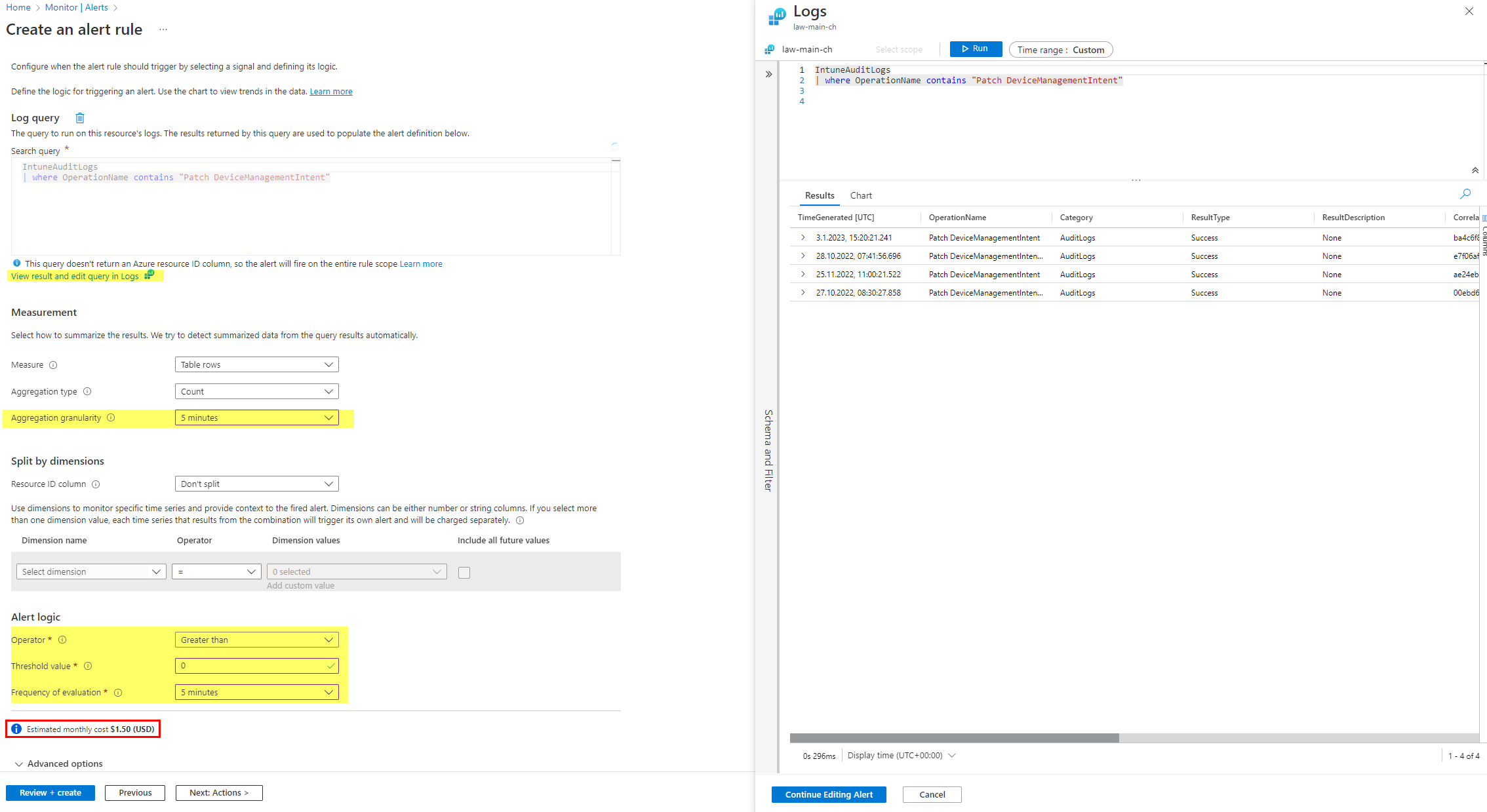Viewport: 1487px width, 812px height.
Task: Click the Threshold value info icon
Action: coord(88,667)
